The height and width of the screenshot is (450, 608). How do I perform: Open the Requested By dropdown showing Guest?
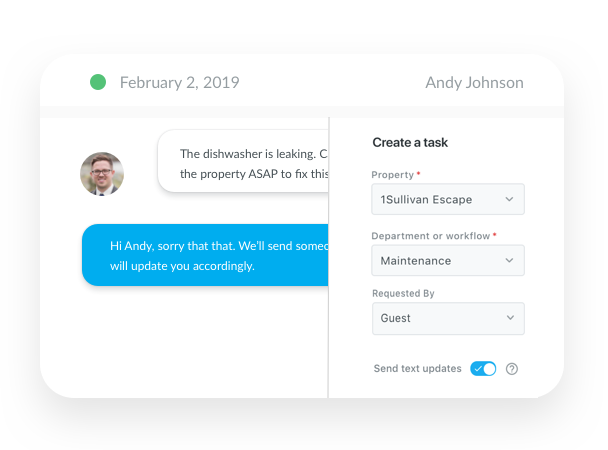(x=447, y=319)
